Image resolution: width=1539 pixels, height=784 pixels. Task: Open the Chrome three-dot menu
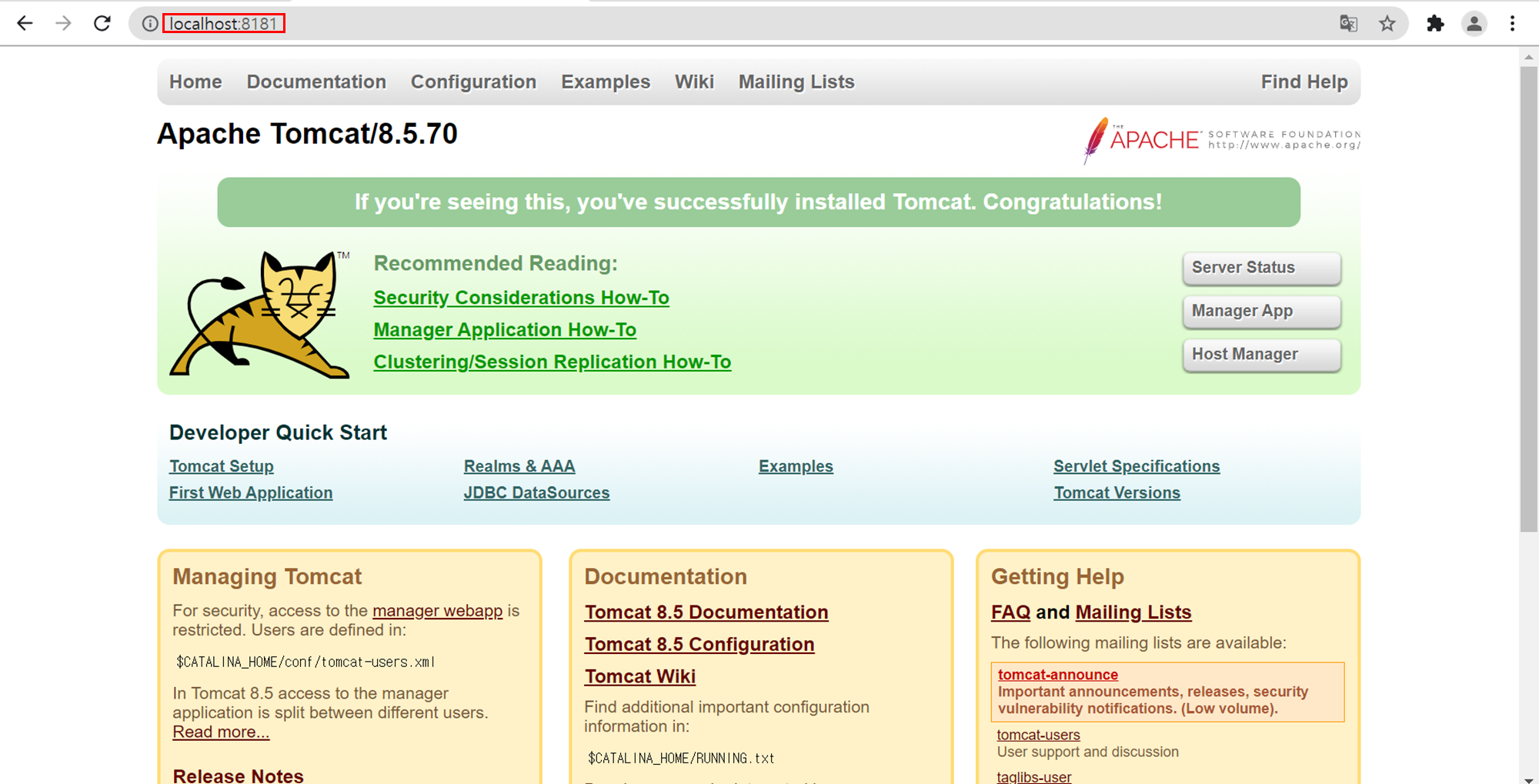point(1512,24)
